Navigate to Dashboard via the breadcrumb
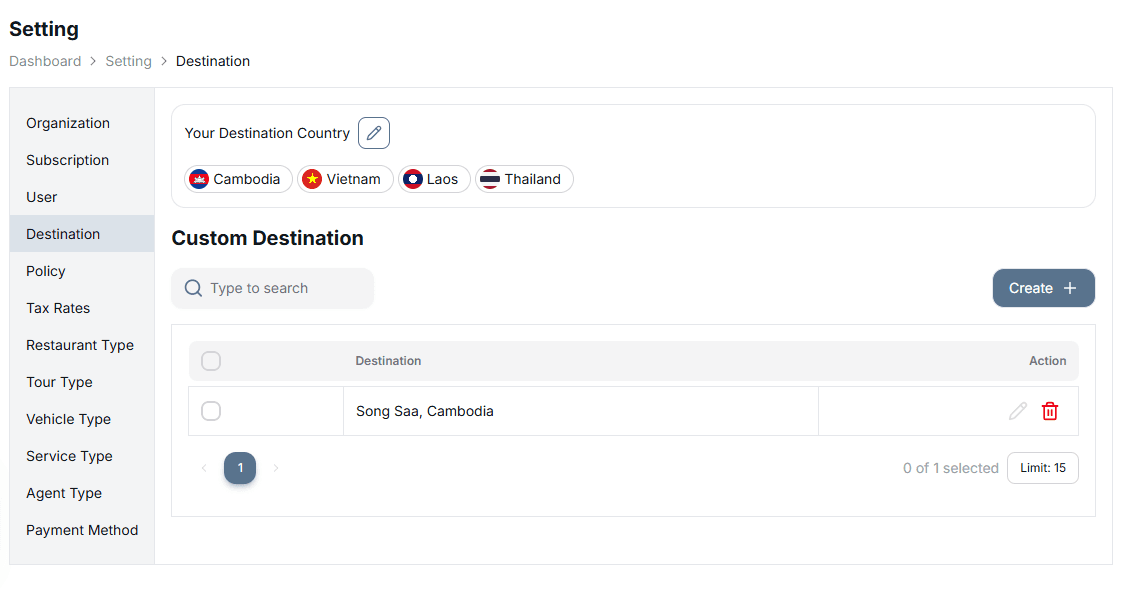Image resolution: width=1122 pixels, height=611 pixels. (x=45, y=61)
